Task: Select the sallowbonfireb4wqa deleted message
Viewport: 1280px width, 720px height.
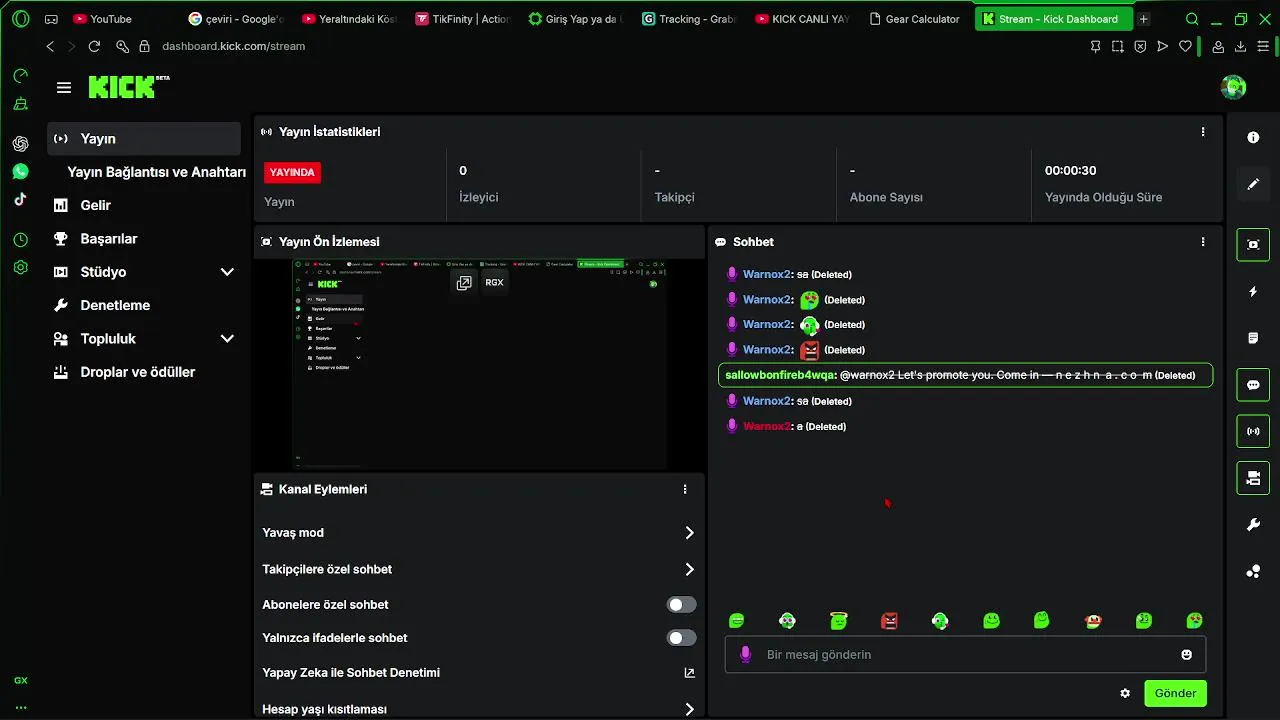Action: point(965,375)
